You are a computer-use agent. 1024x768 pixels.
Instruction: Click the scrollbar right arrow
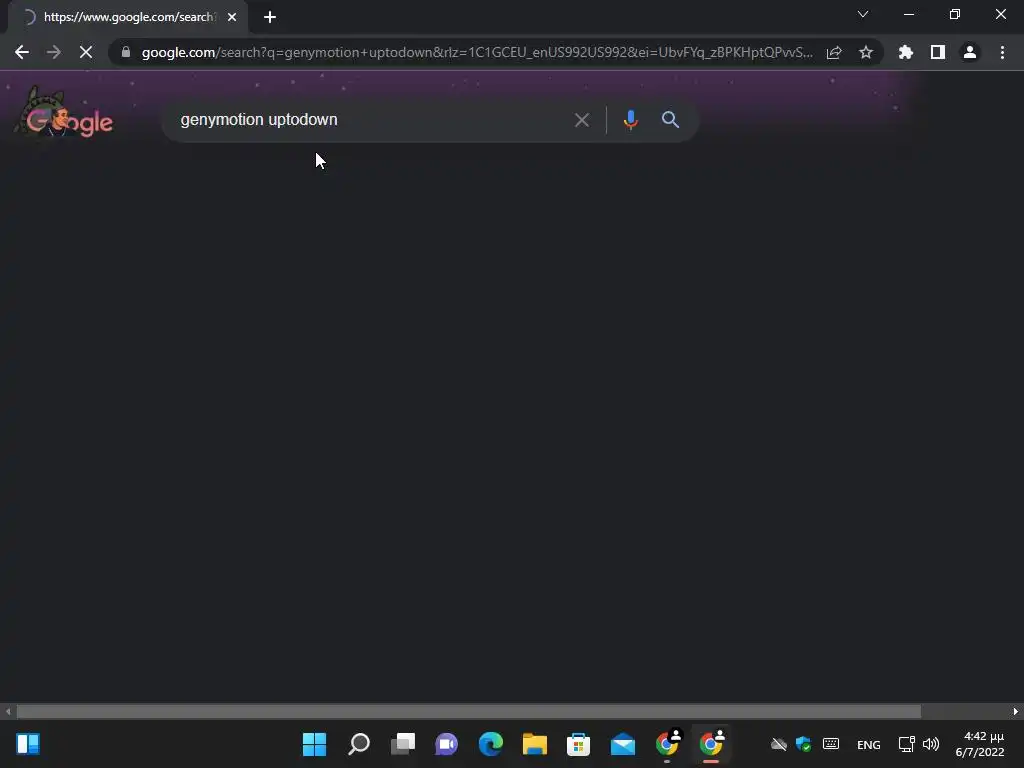pyautogui.click(x=1016, y=711)
